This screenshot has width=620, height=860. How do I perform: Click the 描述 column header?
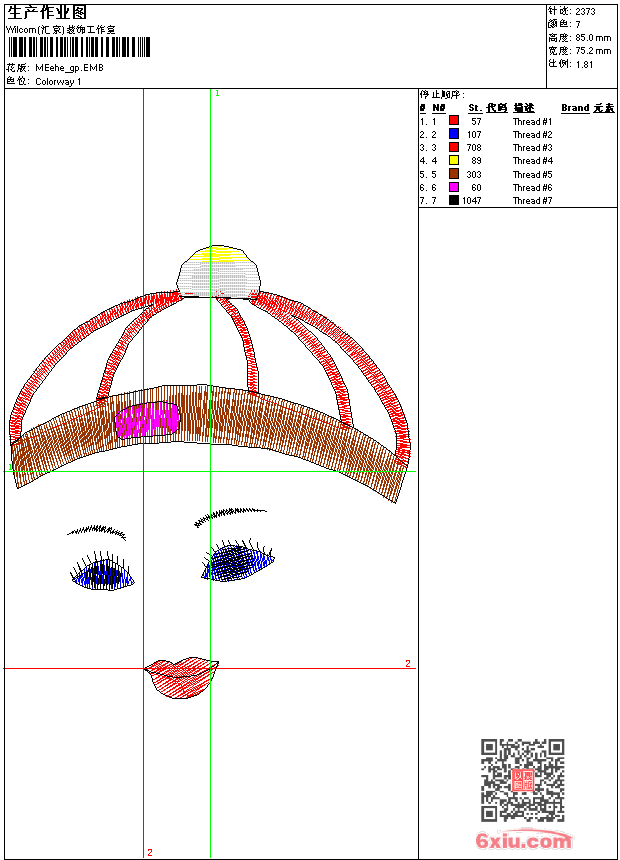click(524, 108)
